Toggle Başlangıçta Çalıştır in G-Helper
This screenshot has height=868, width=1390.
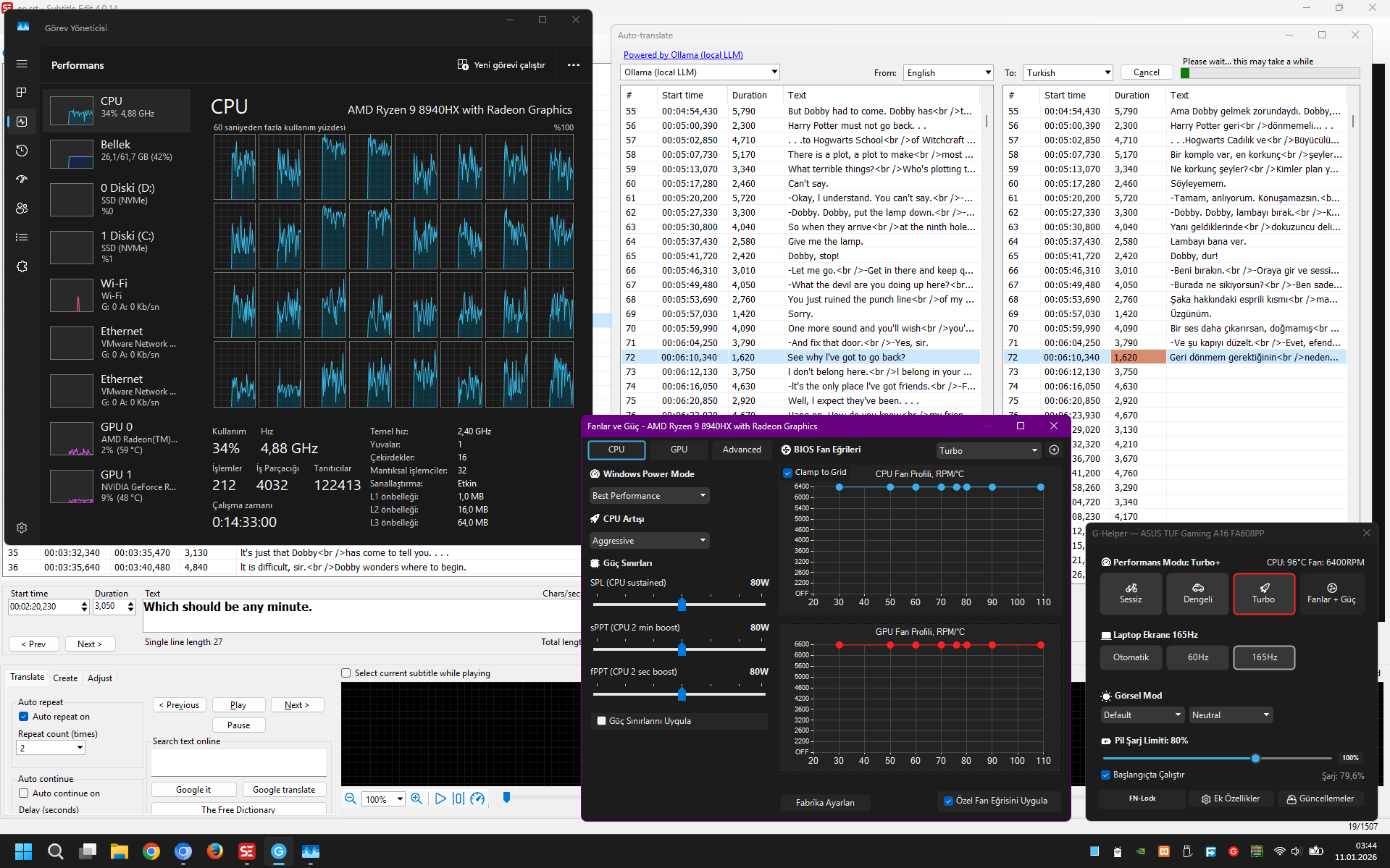tap(1106, 775)
